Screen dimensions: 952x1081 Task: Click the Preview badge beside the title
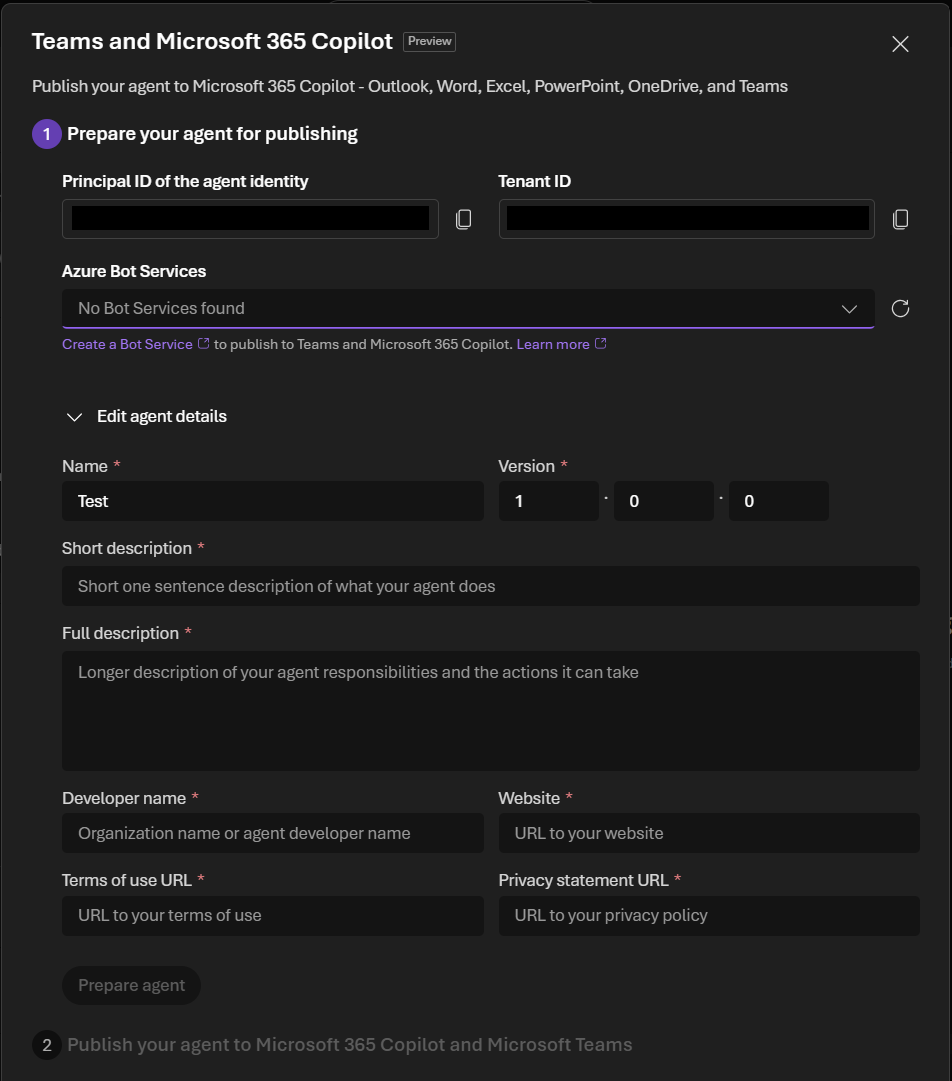click(x=429, y=41)
